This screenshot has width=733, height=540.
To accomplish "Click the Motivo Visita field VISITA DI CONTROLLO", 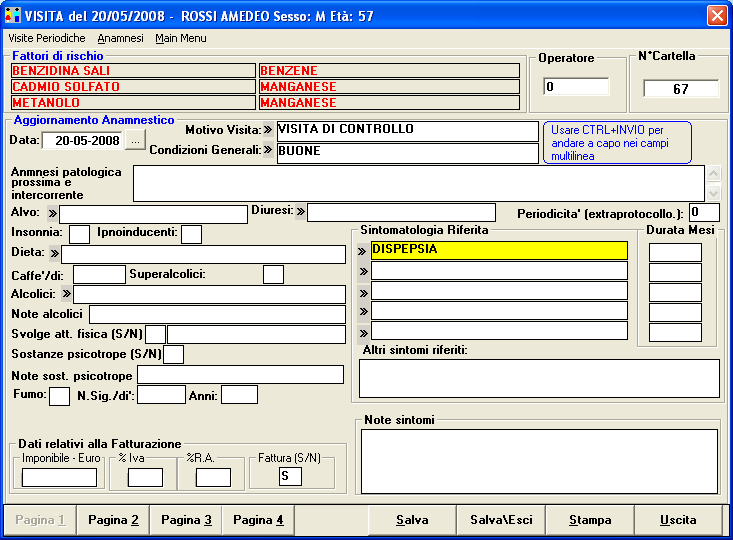I will coord(408,131).
